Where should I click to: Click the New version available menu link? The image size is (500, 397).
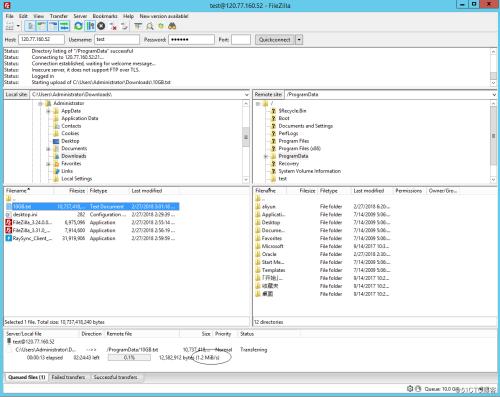(164, 16)
